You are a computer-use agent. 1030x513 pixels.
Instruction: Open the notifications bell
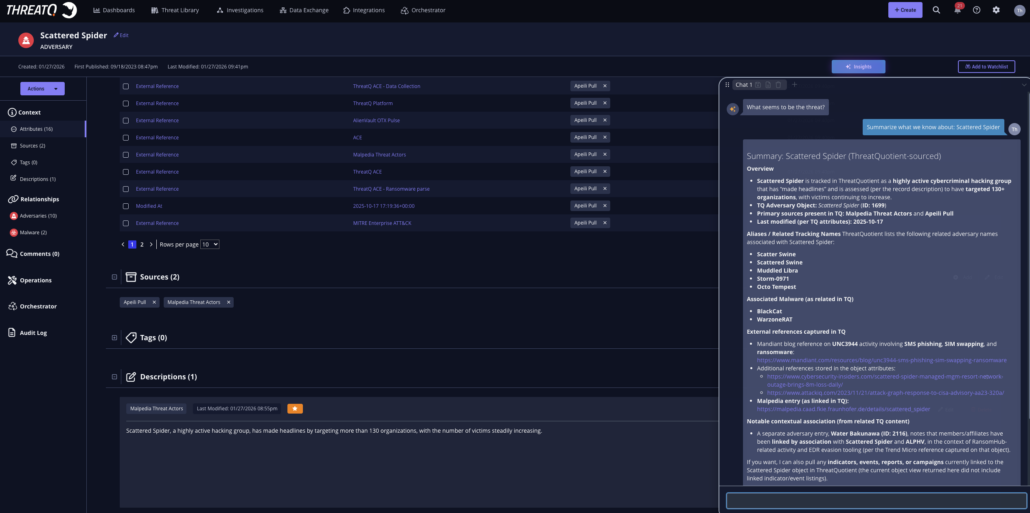click(957, 10)
